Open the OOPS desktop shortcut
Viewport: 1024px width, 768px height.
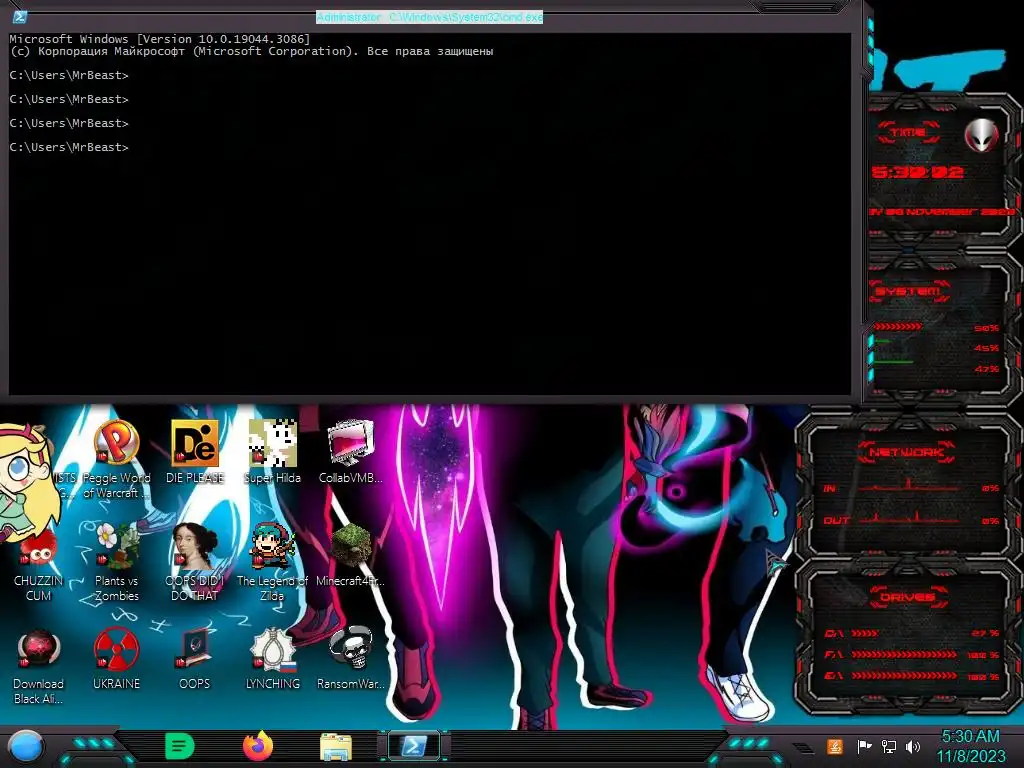click(x=195, y=658)
